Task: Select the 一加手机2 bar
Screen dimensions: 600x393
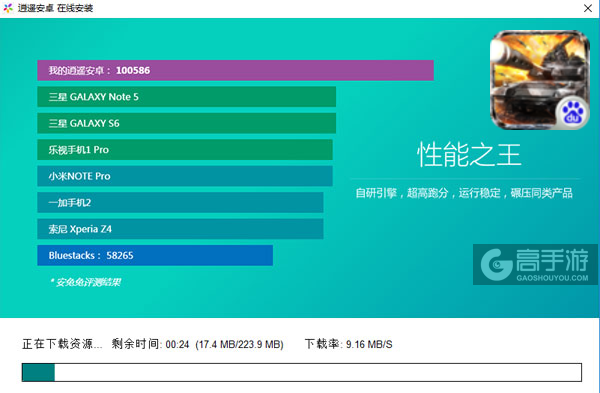Action: point(180,202)
